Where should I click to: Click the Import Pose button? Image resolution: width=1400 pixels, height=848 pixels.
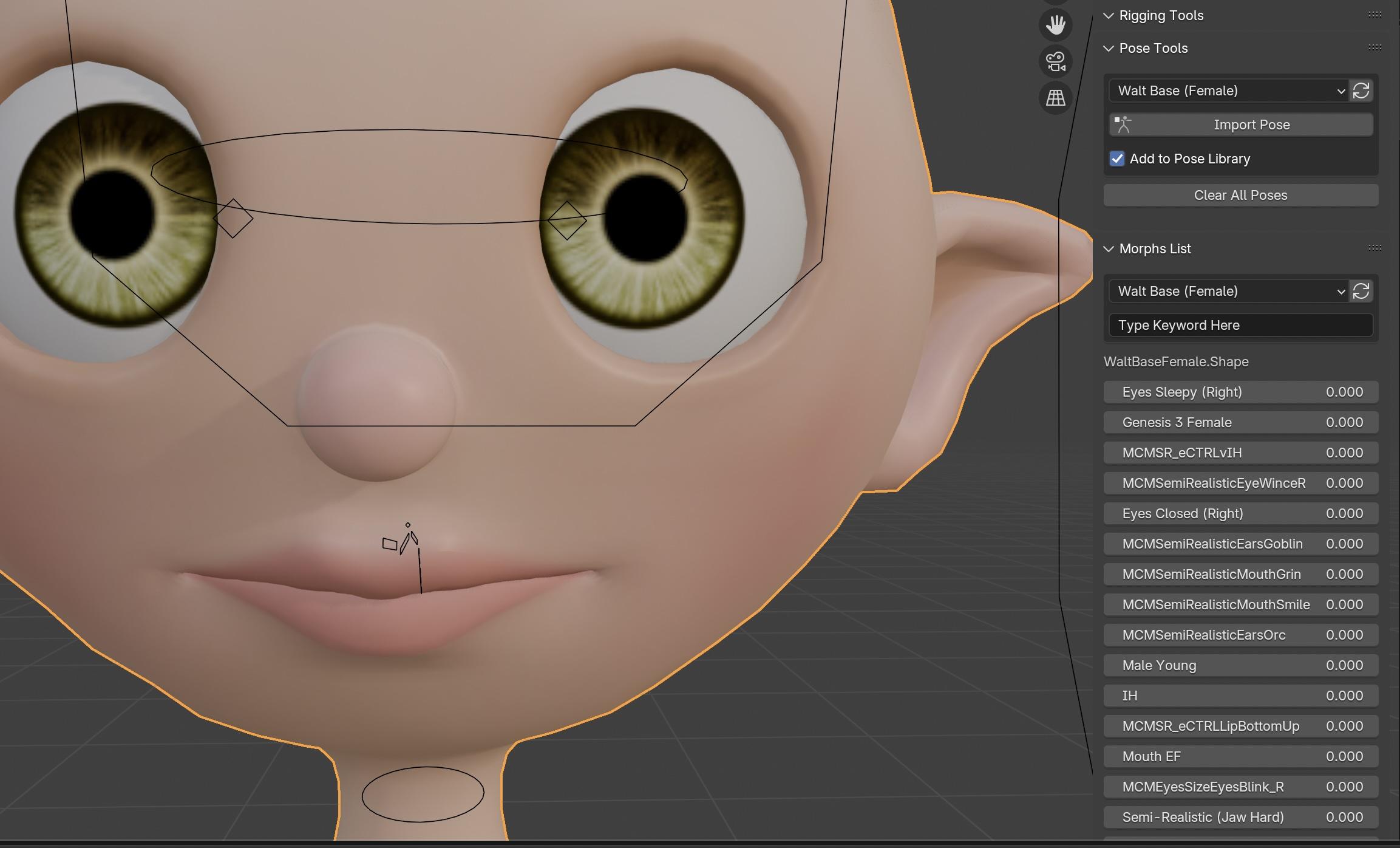(x=1240, y=125)
